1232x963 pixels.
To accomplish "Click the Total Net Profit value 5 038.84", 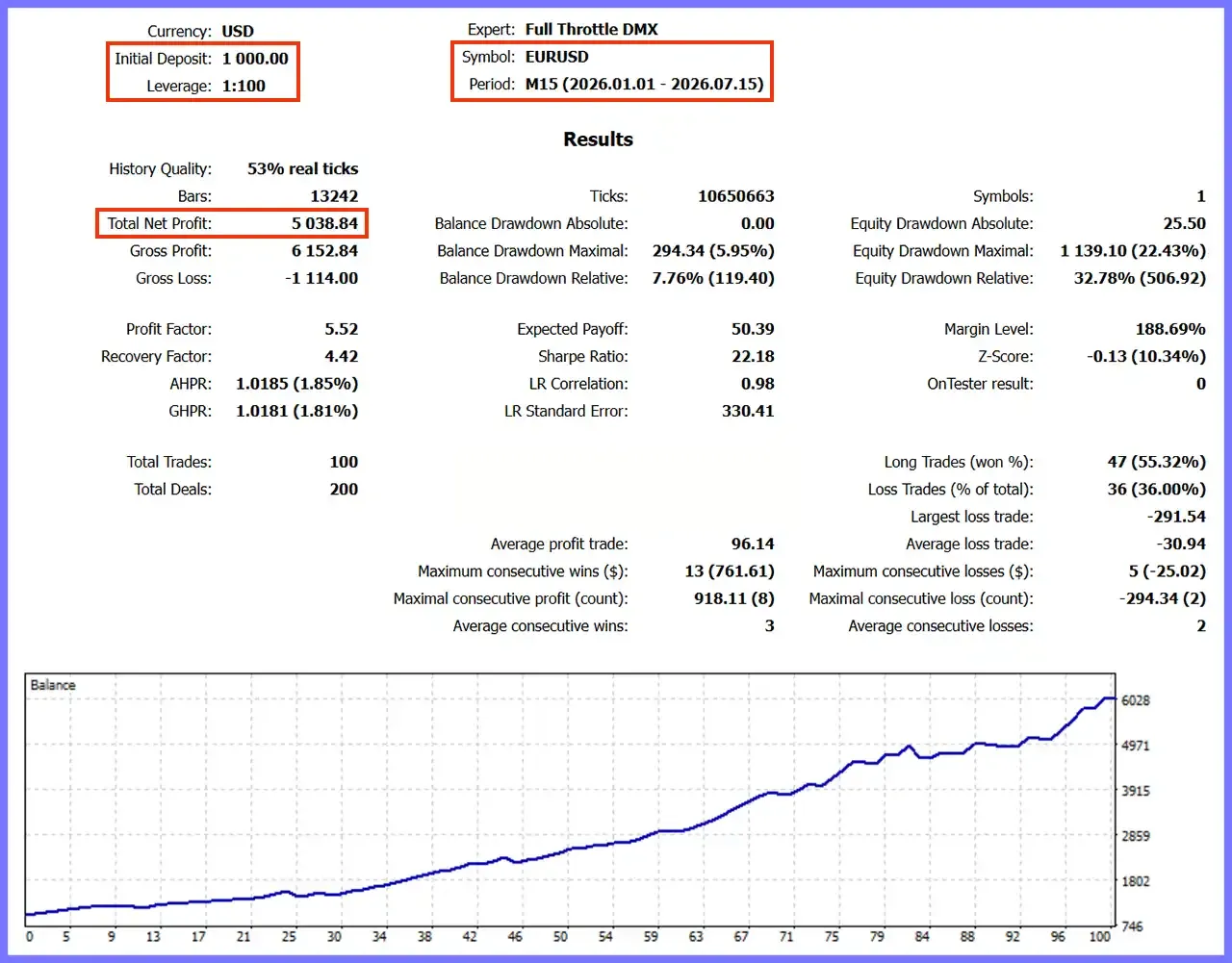I will click(324, 223).
